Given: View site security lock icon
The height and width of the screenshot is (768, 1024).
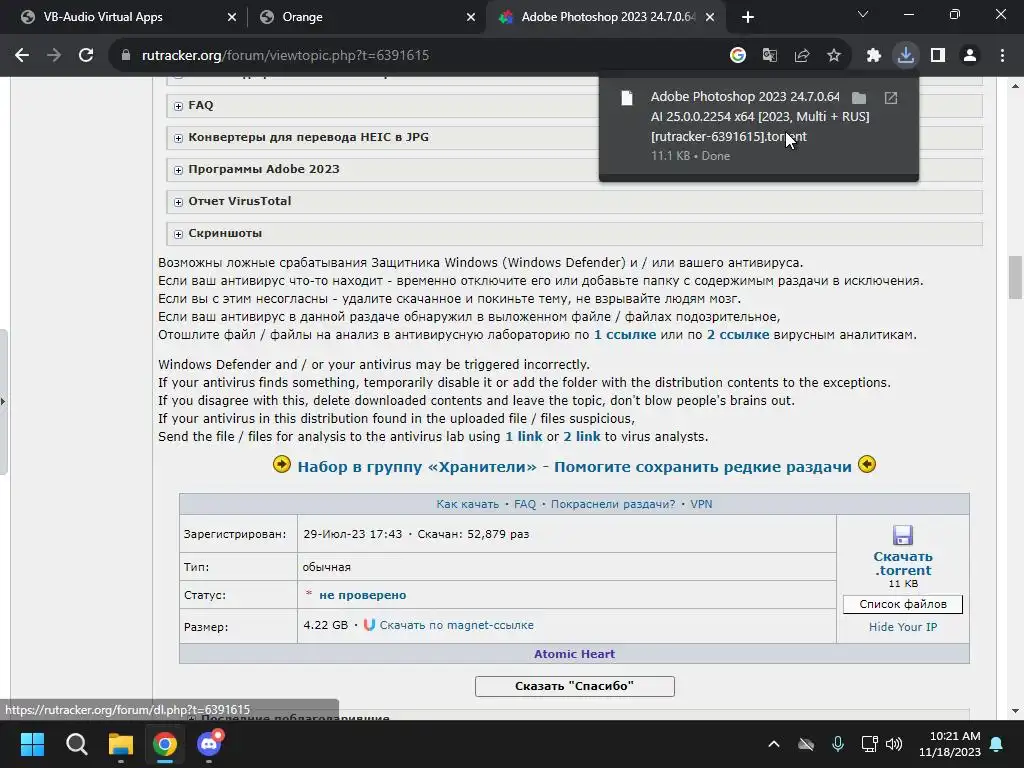Looking at the screenshot, I should (125, 56).
